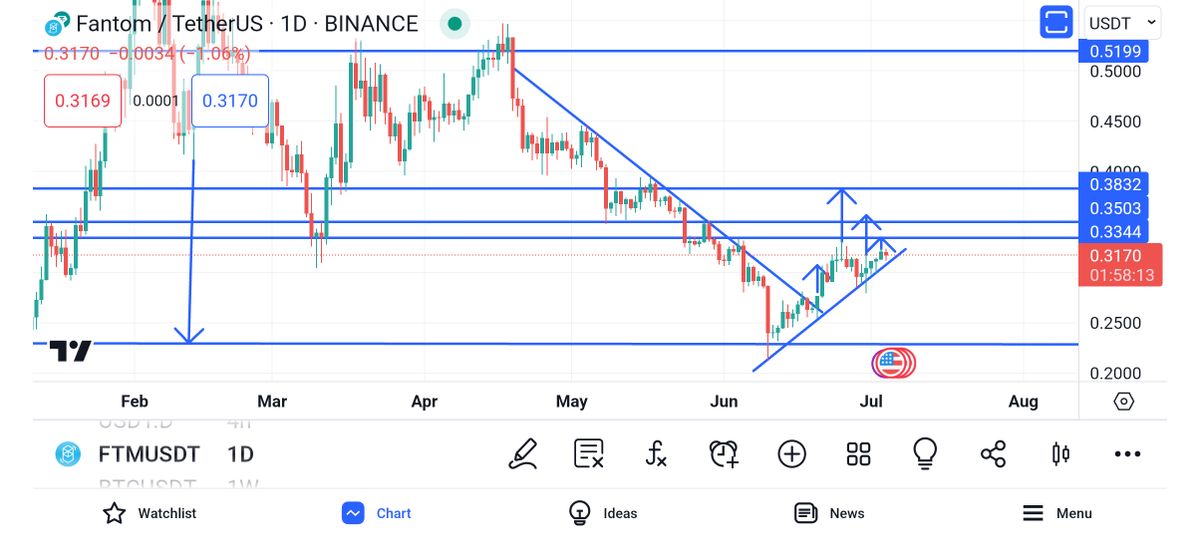Image resolution: width=1200 pixels, height=538 pixels.
Task: Open the layout grid squares icon
Action: pyautogui.click(x=858, y=454)
